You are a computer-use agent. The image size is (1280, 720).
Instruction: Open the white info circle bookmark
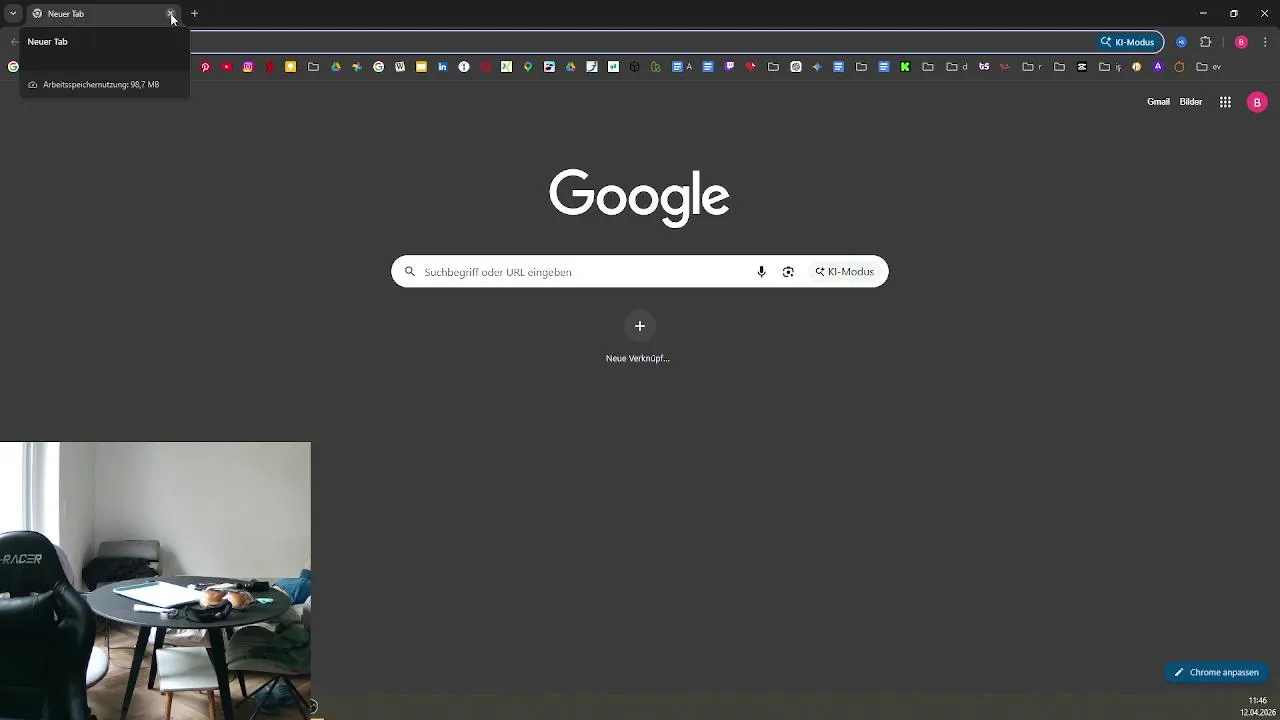coord(464,67)
